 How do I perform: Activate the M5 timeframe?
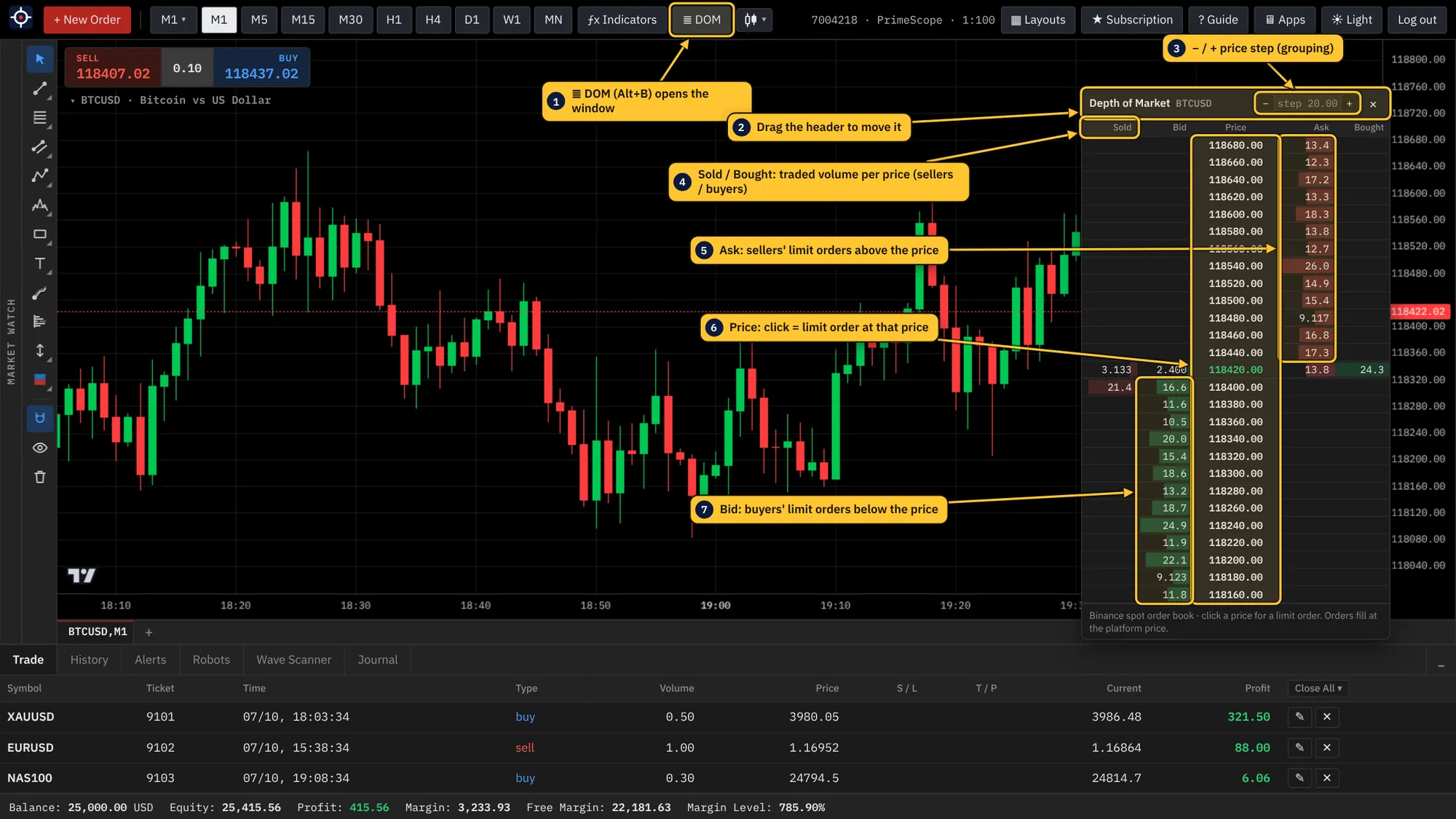pos(259,20)
